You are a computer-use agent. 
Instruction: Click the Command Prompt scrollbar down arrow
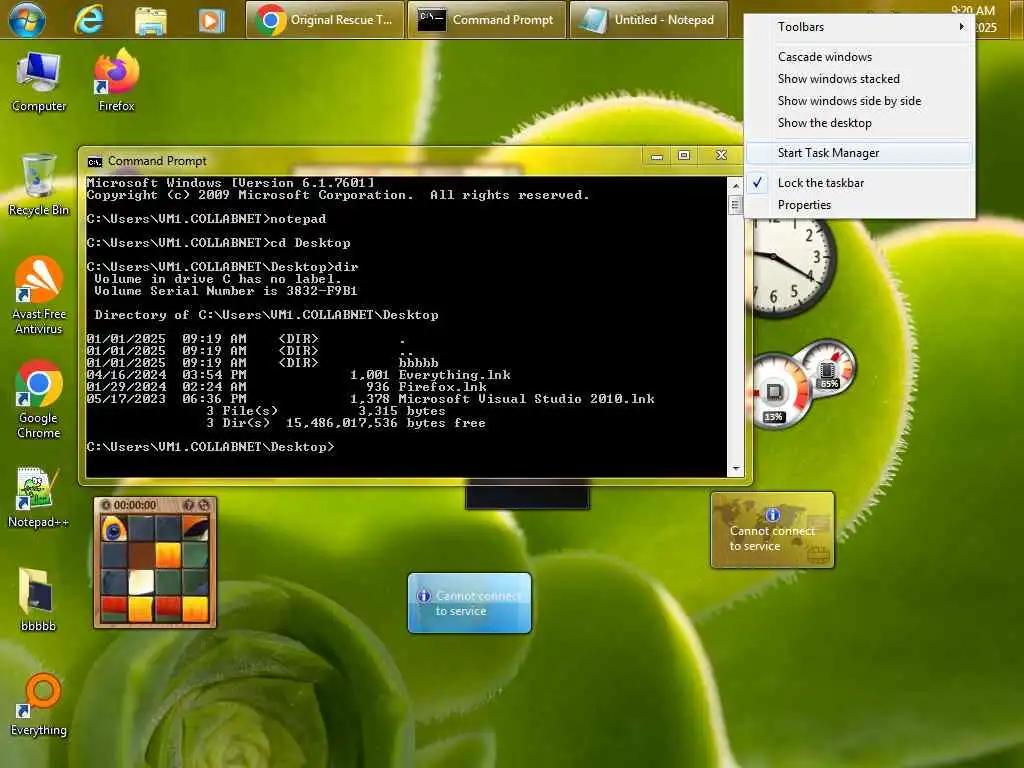[736, 469]
